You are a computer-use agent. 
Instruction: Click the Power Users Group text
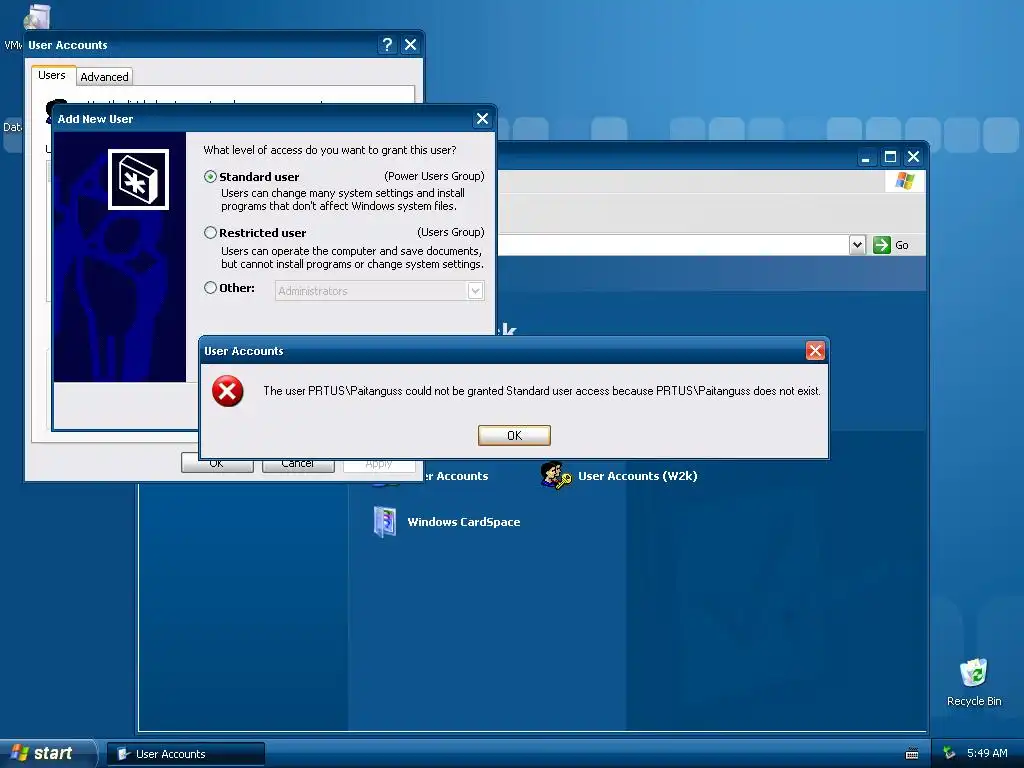(x=434, y=176)
